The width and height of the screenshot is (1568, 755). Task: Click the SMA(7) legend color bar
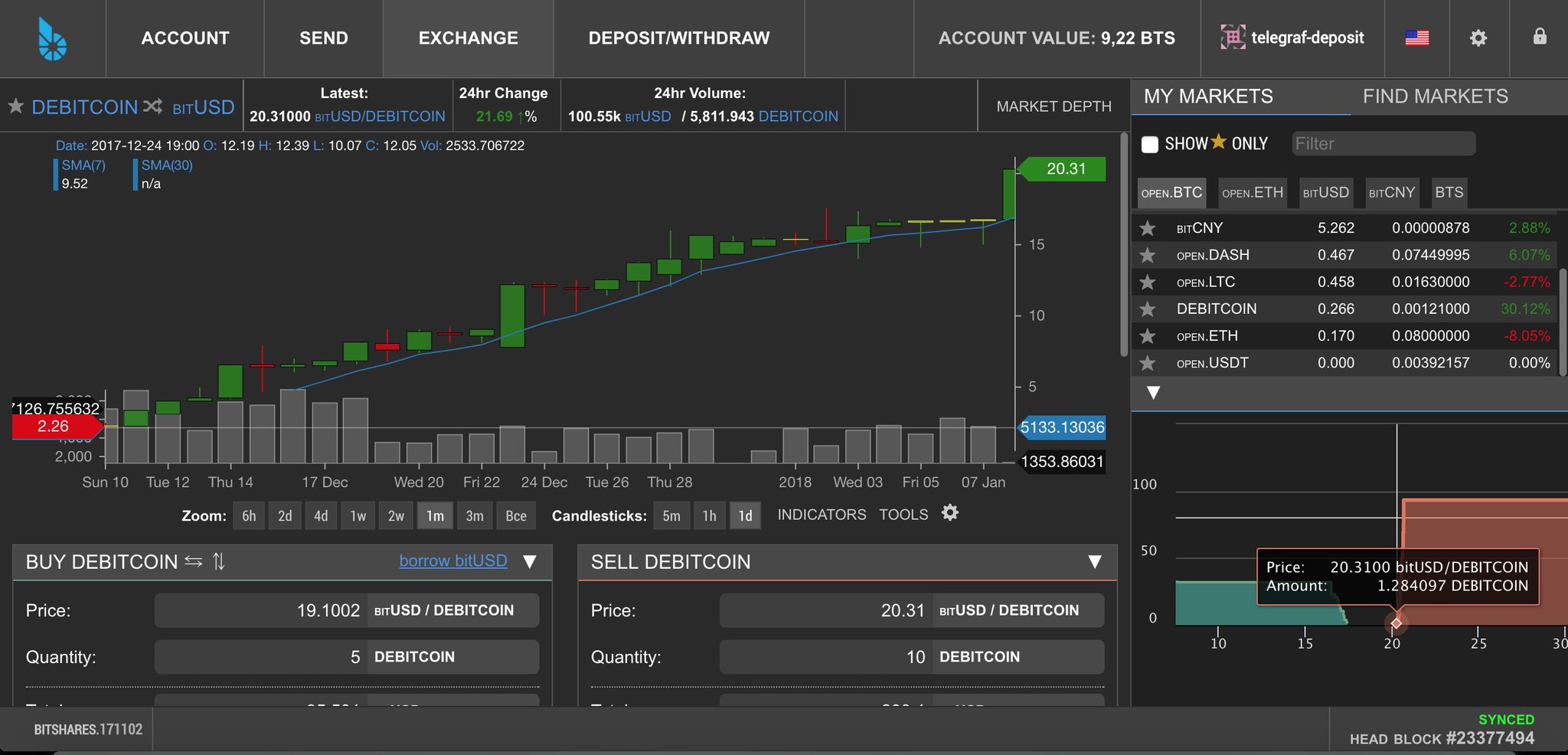pos(56,175)
